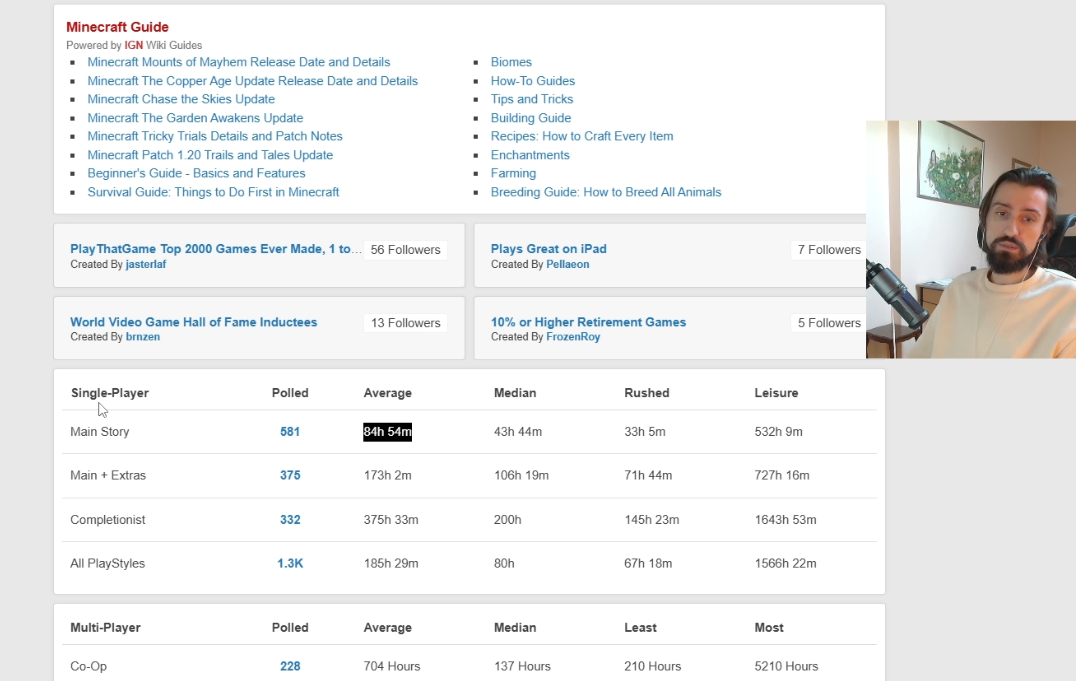Image resolution: width=1076 pixels, height=681 pixels.
Task: Open Breeding Guide: How to Breed All Animals
Action: [x=606, y=192]
